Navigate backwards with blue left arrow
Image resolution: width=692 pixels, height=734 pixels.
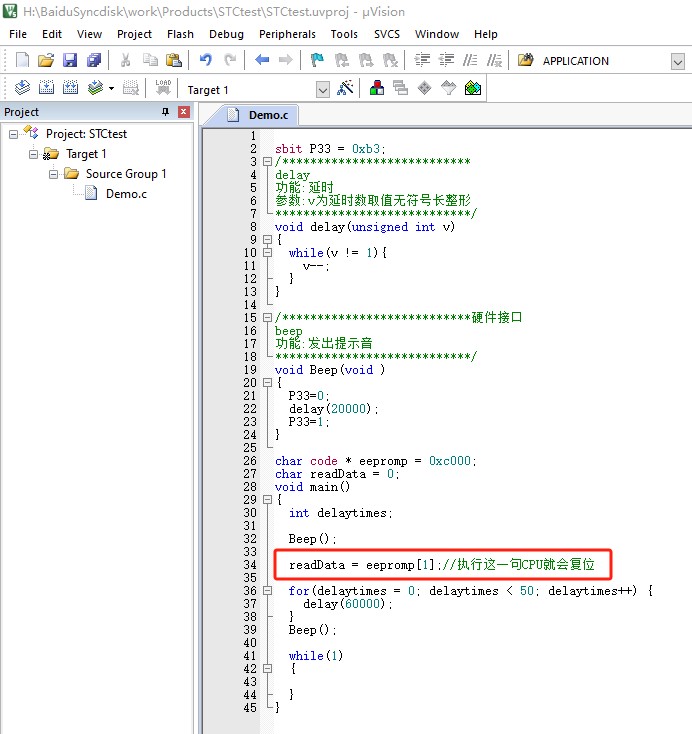point(262,60)
